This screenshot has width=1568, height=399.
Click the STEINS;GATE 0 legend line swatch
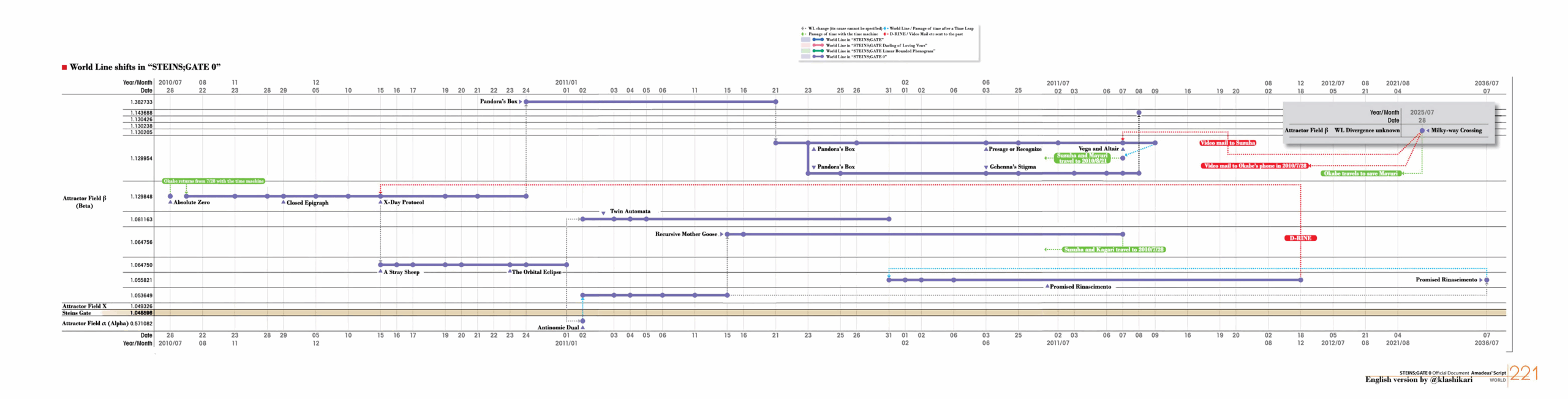pyautogui.click(x=818, y=56)
